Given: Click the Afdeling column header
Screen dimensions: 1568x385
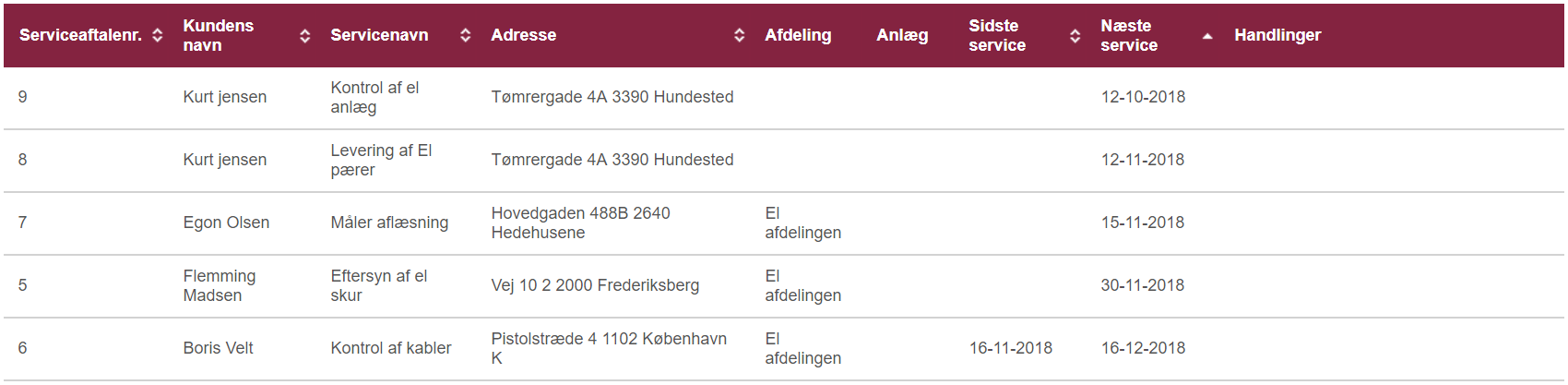Looking at the screenshot, I should click(x=798, y=35).
